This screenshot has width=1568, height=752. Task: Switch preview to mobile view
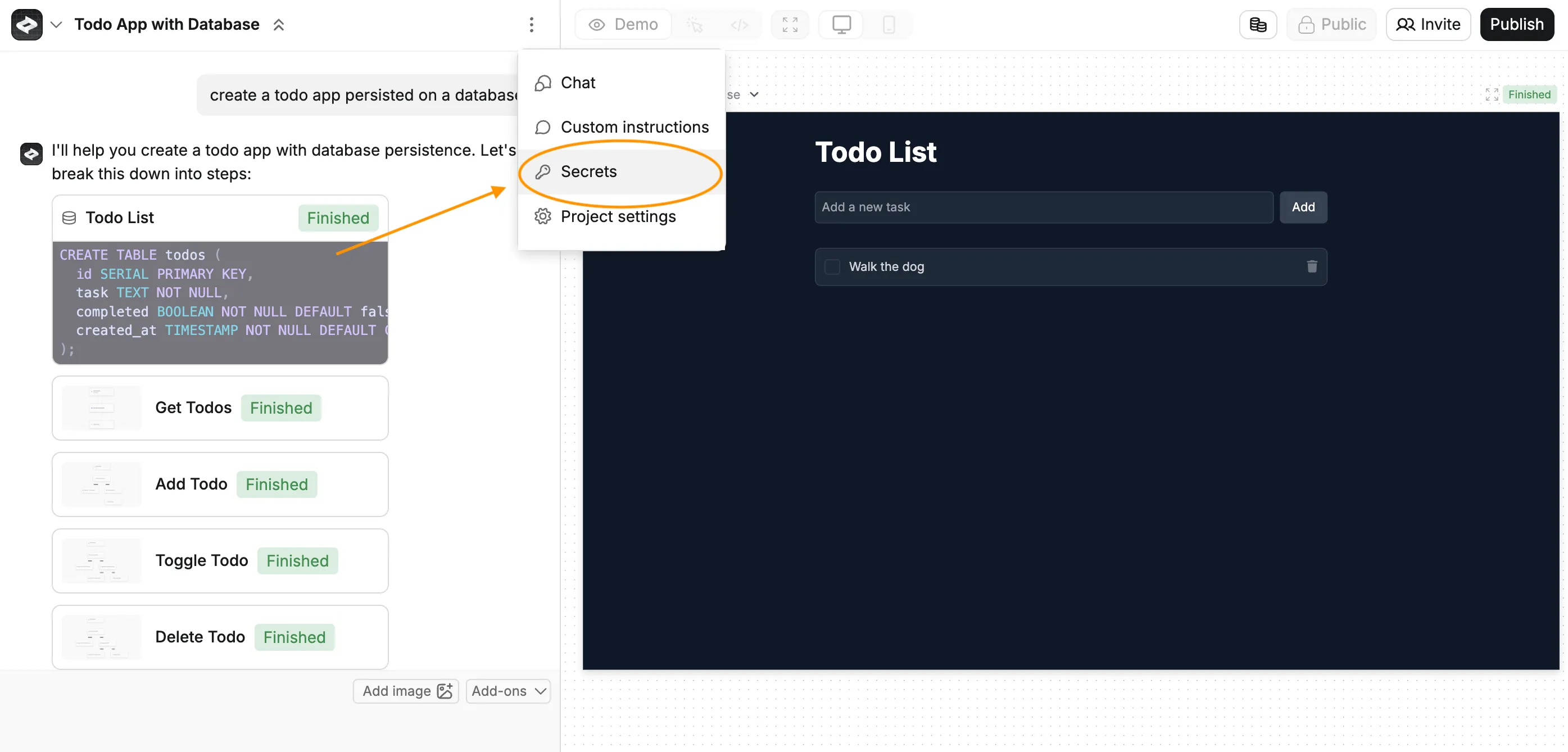(889, 24)
